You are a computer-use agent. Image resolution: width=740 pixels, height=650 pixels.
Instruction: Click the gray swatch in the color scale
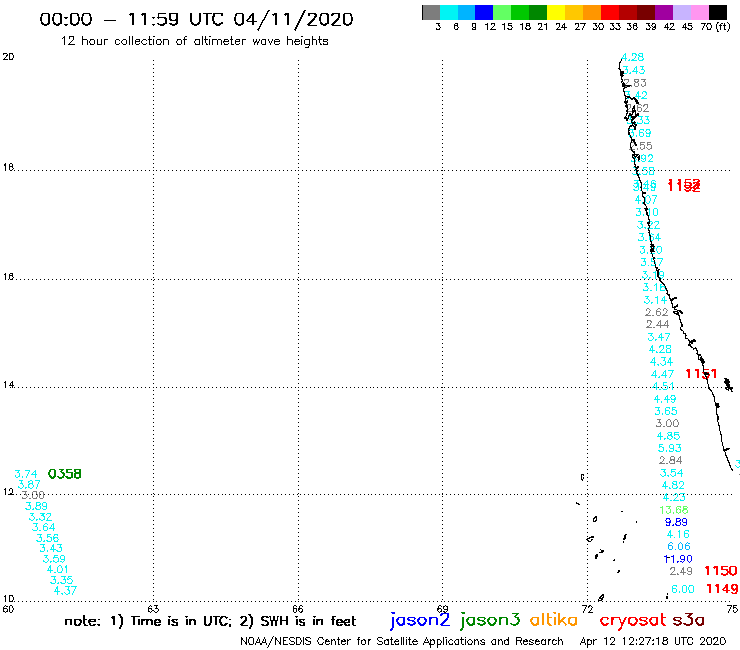(x=431, y=12)
